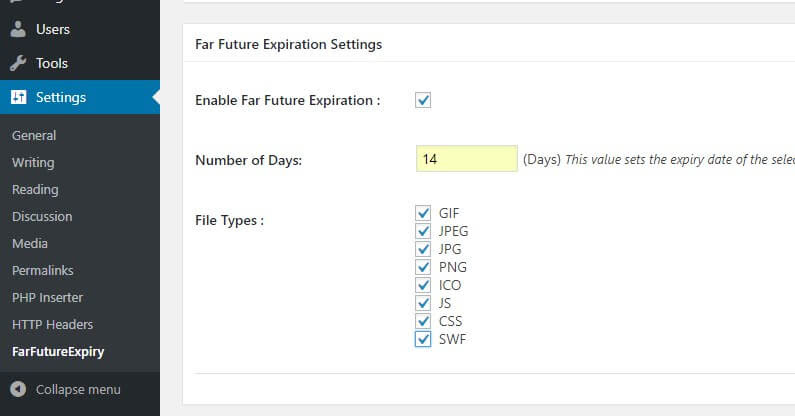Screen dimensions: 795x416
Task: Open the Writing settings submenu
Action: pos(33,162)
